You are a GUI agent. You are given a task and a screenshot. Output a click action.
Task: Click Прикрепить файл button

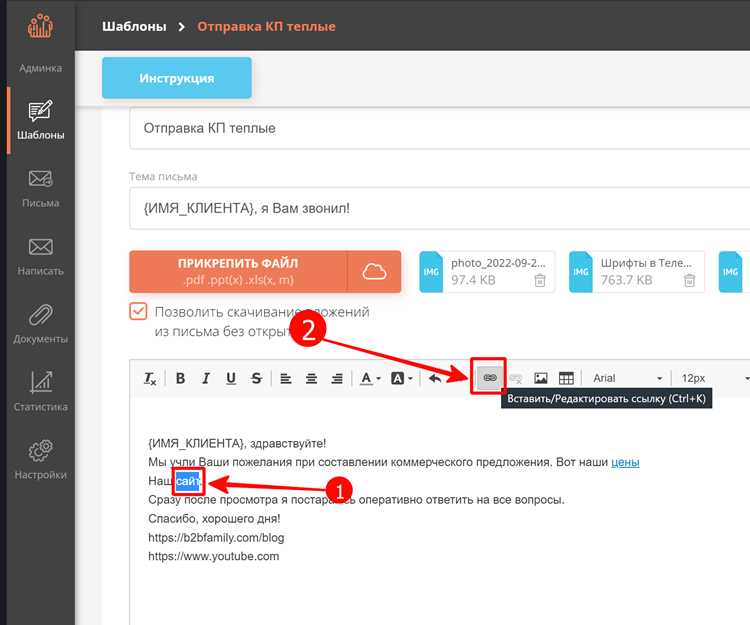pos(238,272)
